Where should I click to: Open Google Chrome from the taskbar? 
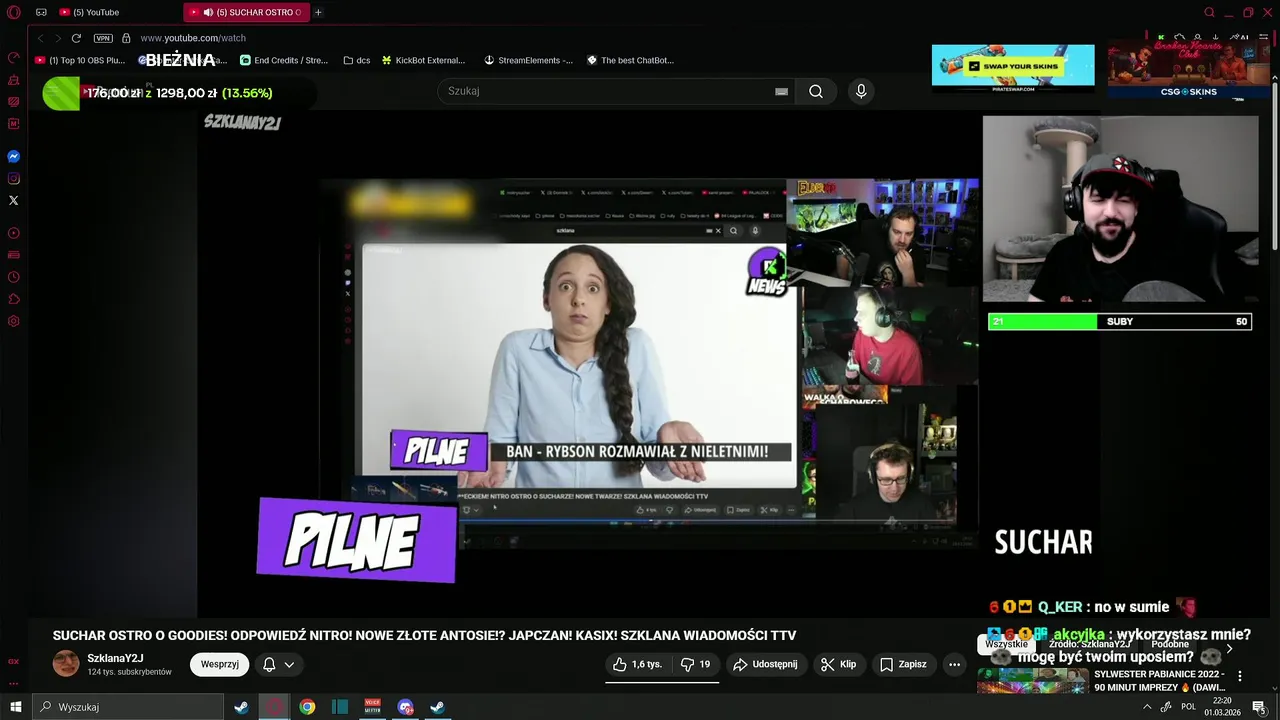(307, 707)
